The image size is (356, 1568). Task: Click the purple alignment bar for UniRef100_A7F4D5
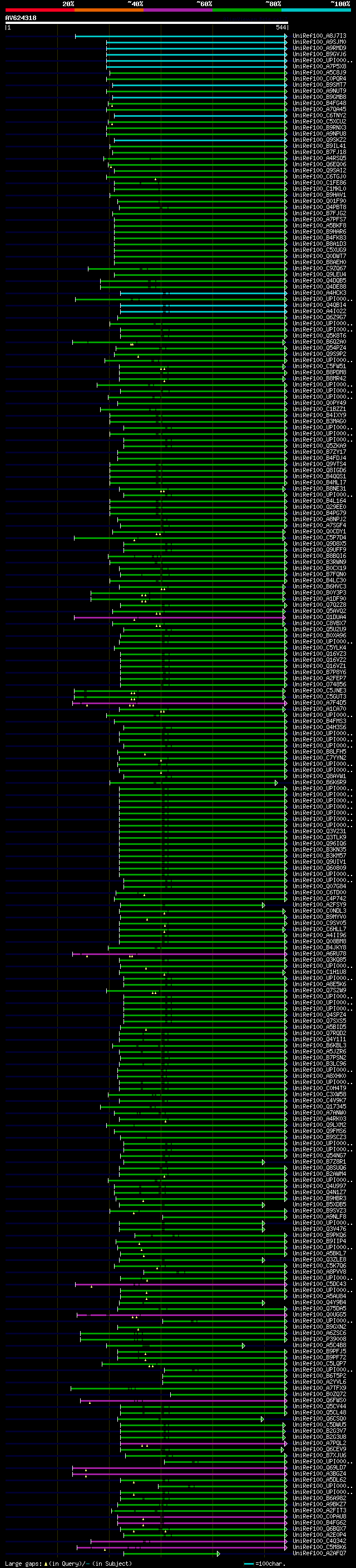[x=180, y=703]
